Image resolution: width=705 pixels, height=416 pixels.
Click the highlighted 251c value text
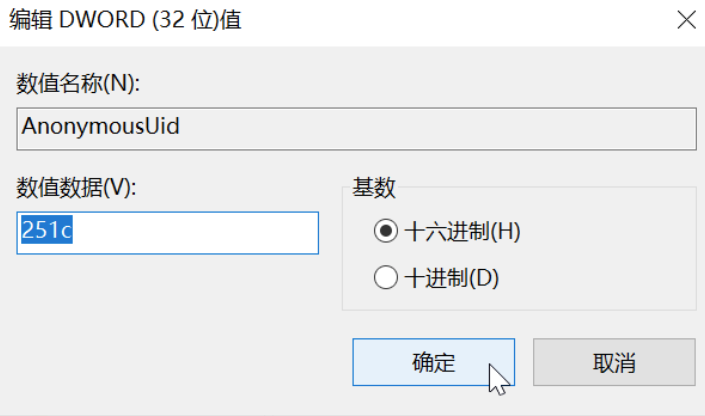click(48, 232)
